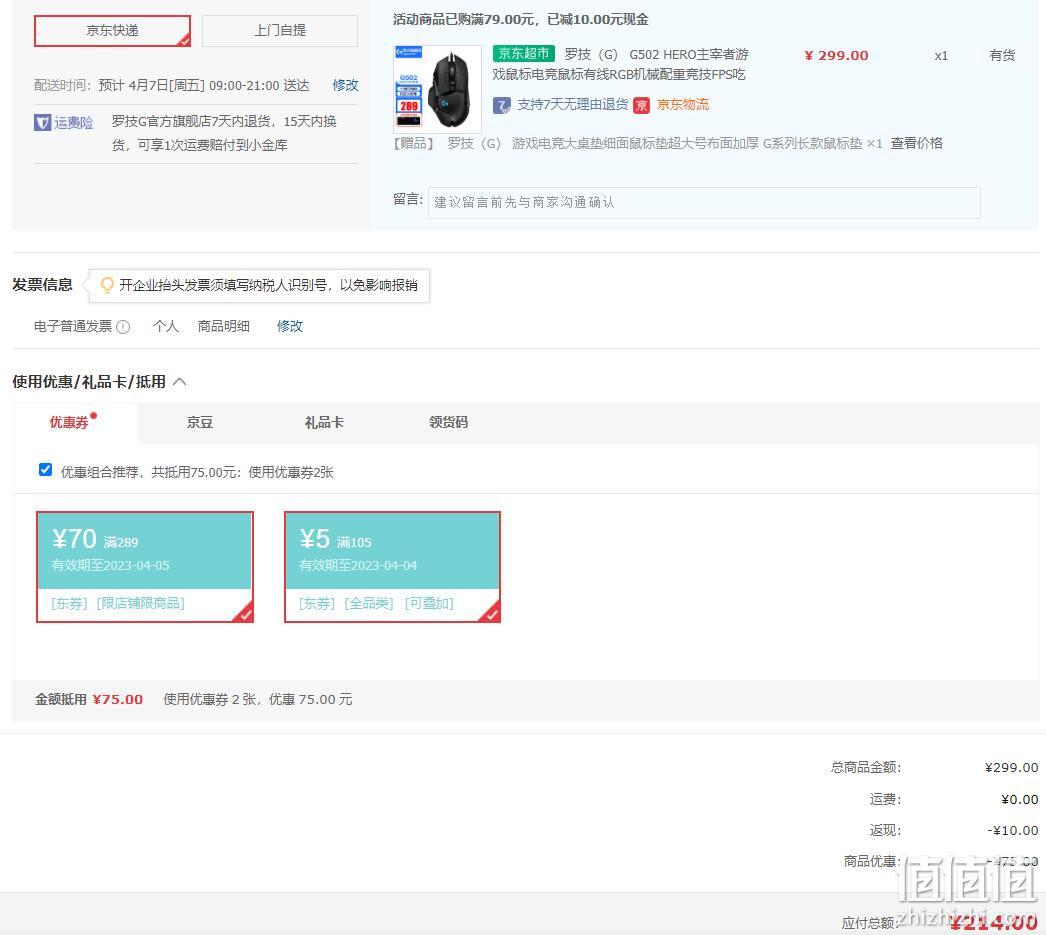Click the 7-day return icon

[x=502, y=105]
